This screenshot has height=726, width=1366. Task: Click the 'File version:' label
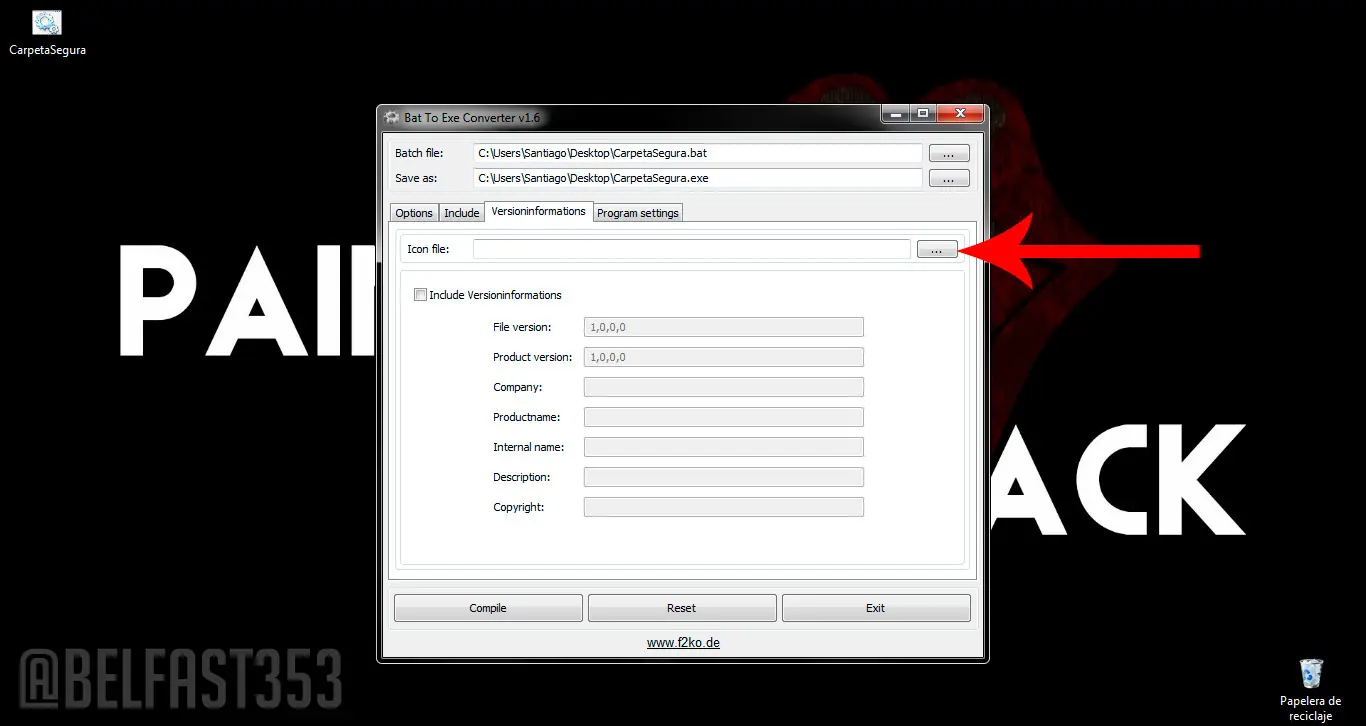tap(522, 327)
